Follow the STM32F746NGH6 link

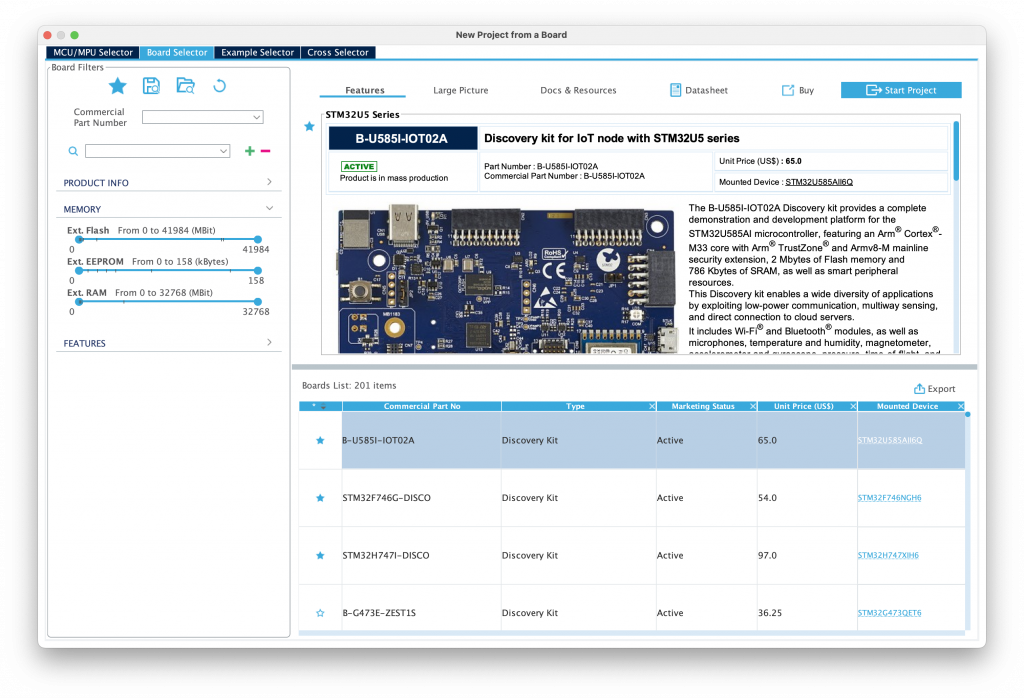point(889,498)
